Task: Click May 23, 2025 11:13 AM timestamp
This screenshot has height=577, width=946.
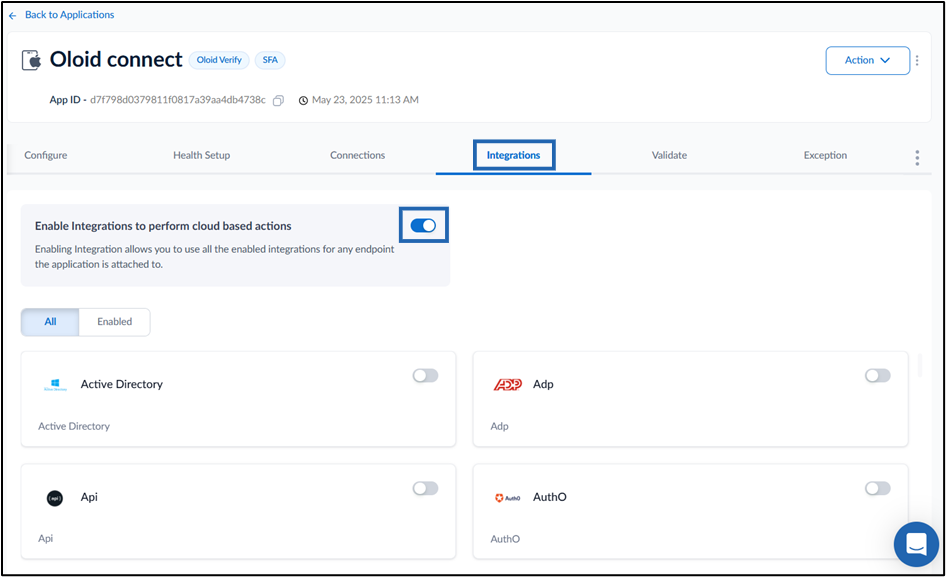Action: point(365,100)
